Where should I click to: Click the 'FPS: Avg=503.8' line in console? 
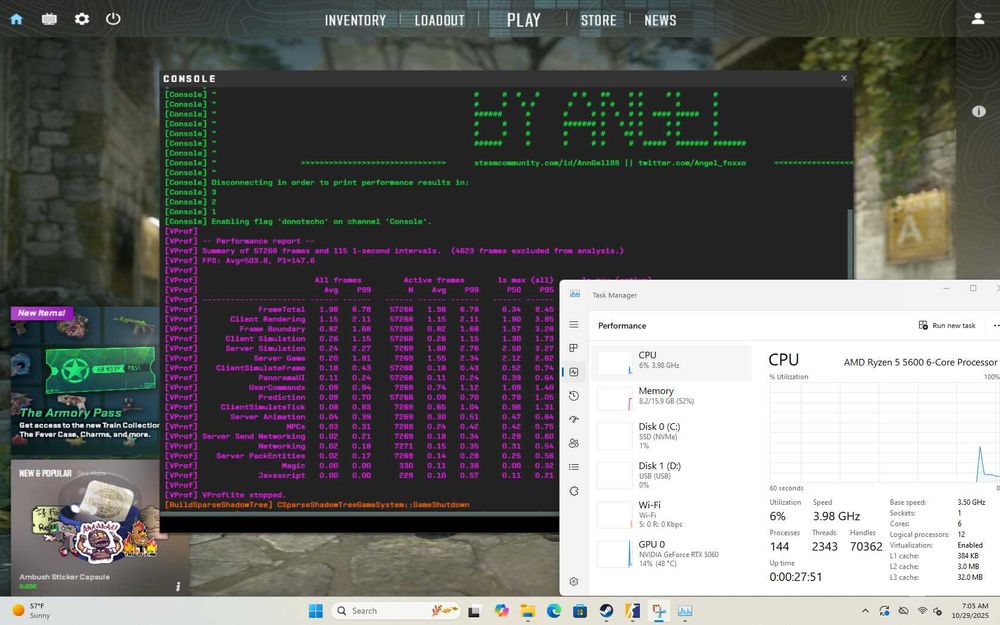(258, 260)
